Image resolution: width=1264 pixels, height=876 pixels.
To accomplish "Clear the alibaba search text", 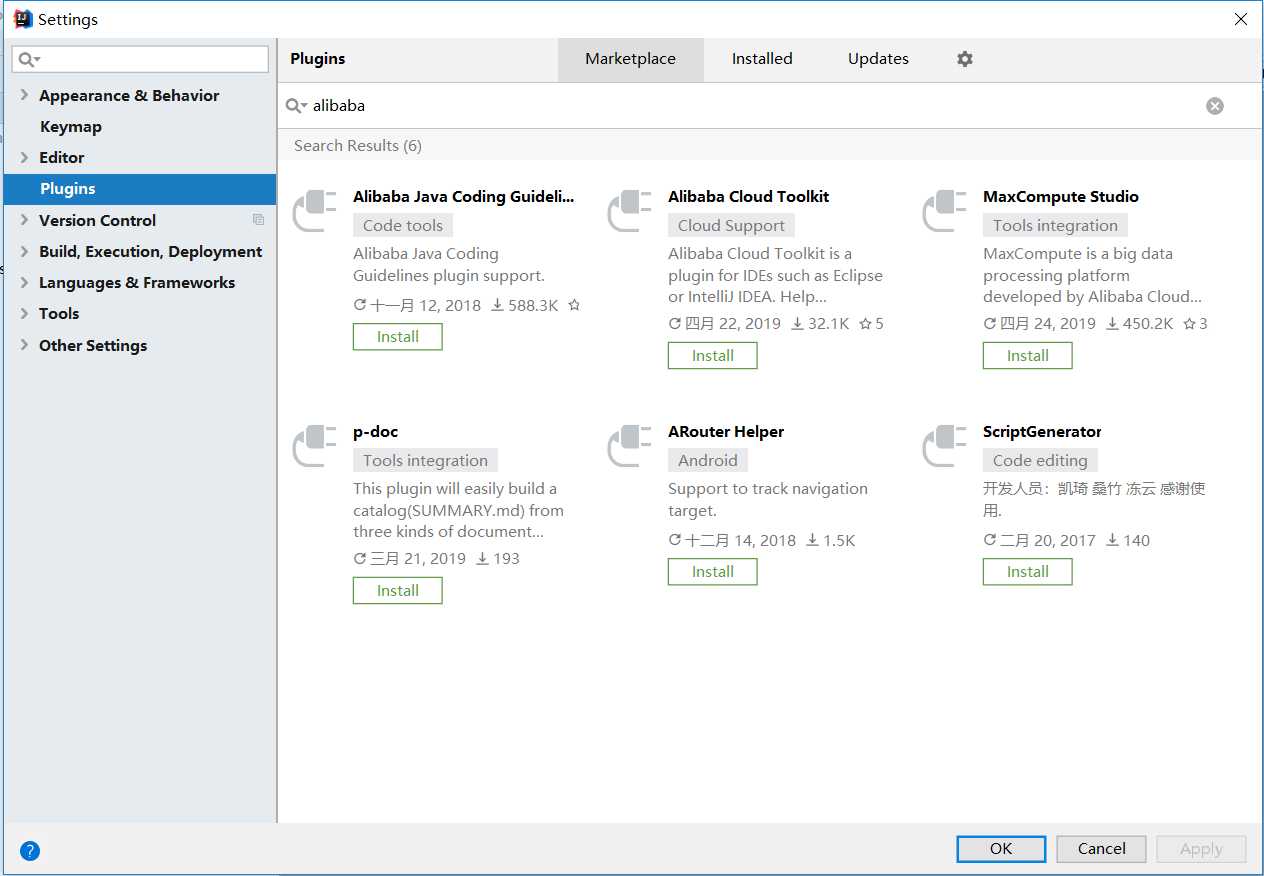I will tap(1214, 106).
